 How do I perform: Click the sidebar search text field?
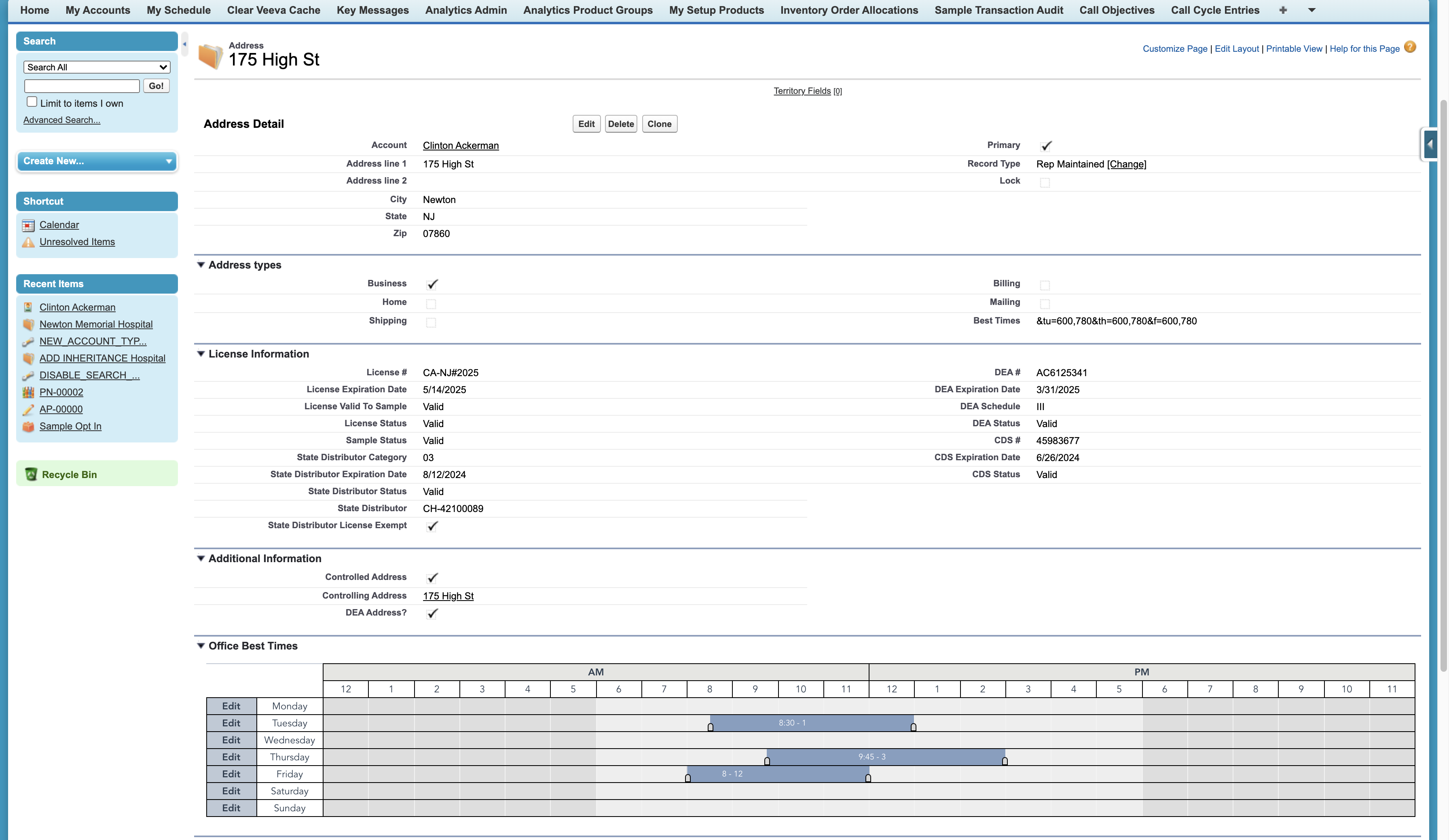(82, 86)
